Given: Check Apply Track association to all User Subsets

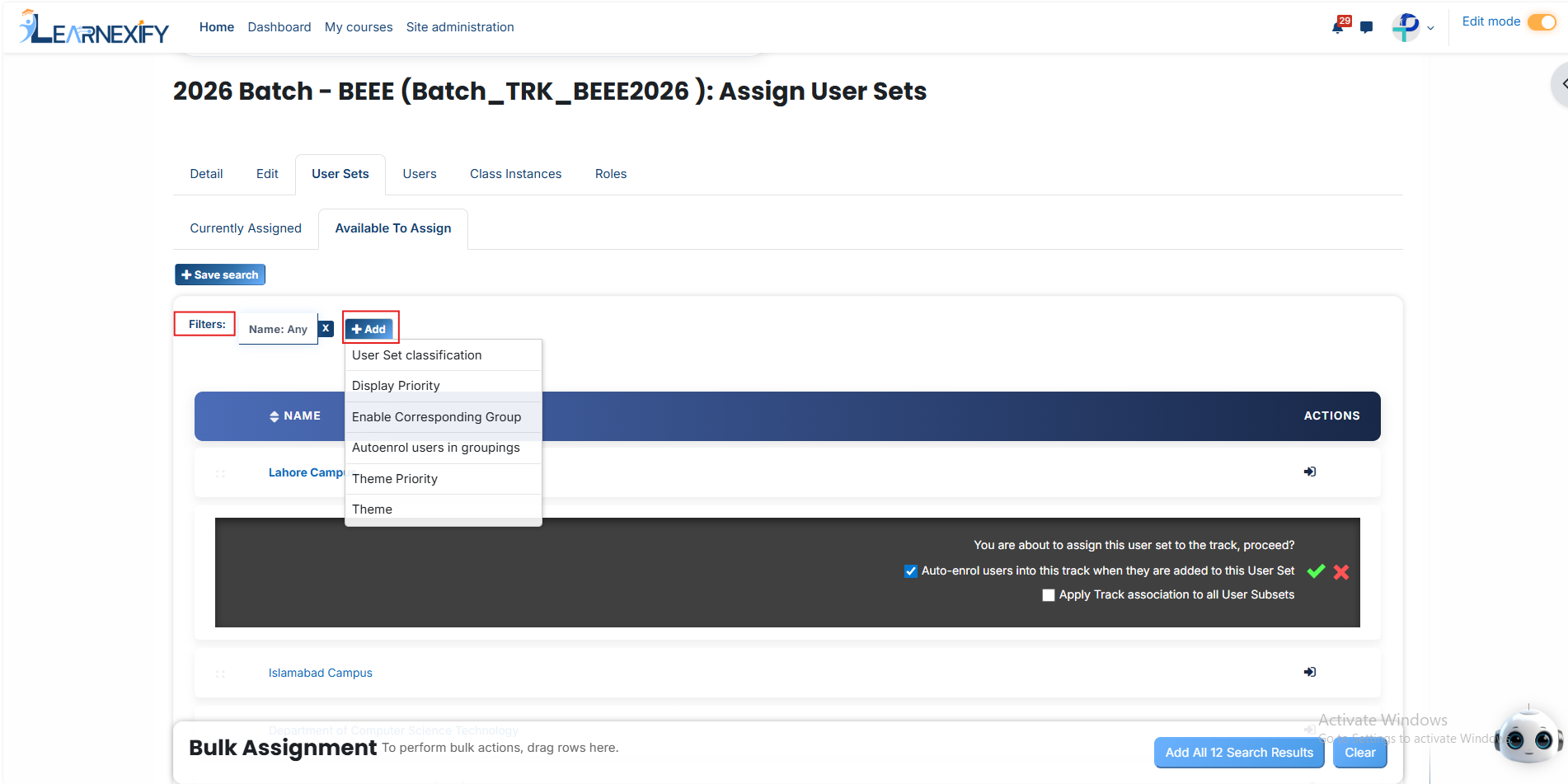Looking at the screenshot, I should (1049, 595).
